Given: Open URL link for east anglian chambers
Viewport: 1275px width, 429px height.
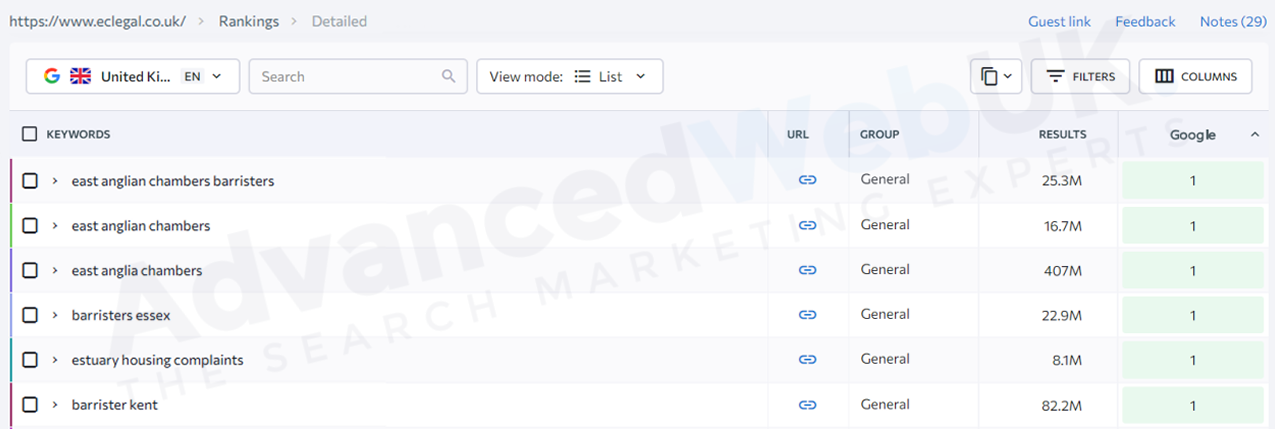Looking at the screenshot, I should [x=807, y=225].
